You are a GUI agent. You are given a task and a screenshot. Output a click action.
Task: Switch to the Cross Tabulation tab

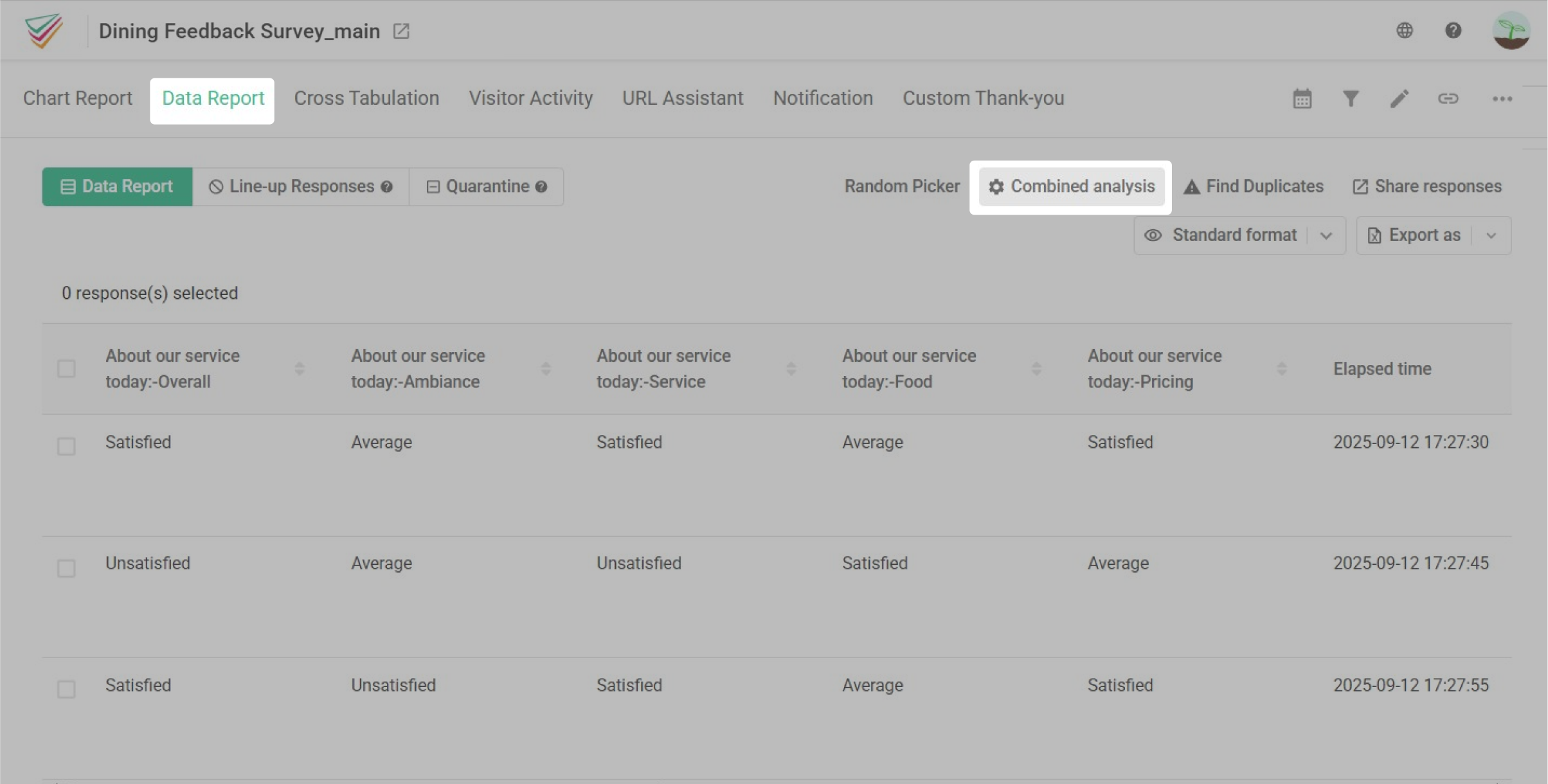(366, 98)
